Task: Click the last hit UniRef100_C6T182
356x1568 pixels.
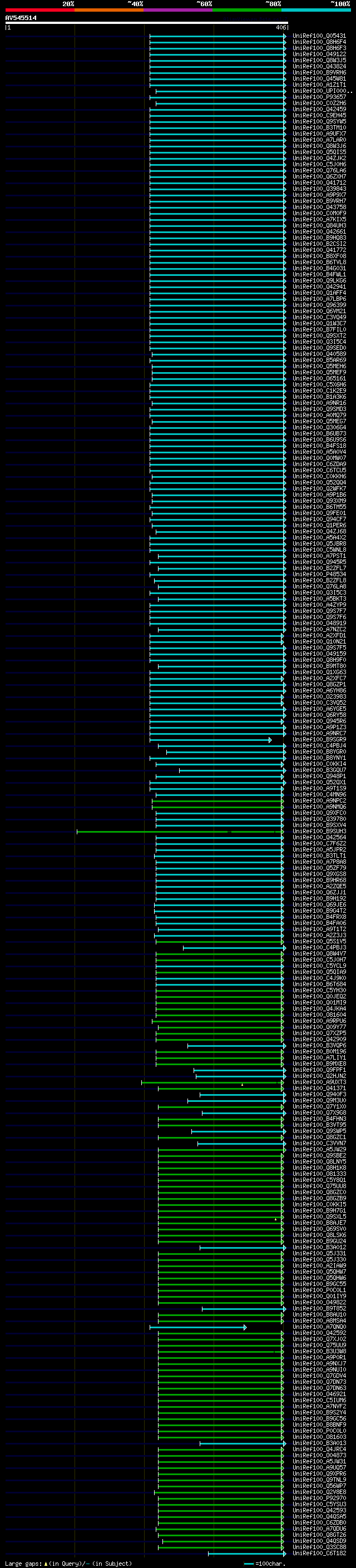Action: [x=319, y=1554]
